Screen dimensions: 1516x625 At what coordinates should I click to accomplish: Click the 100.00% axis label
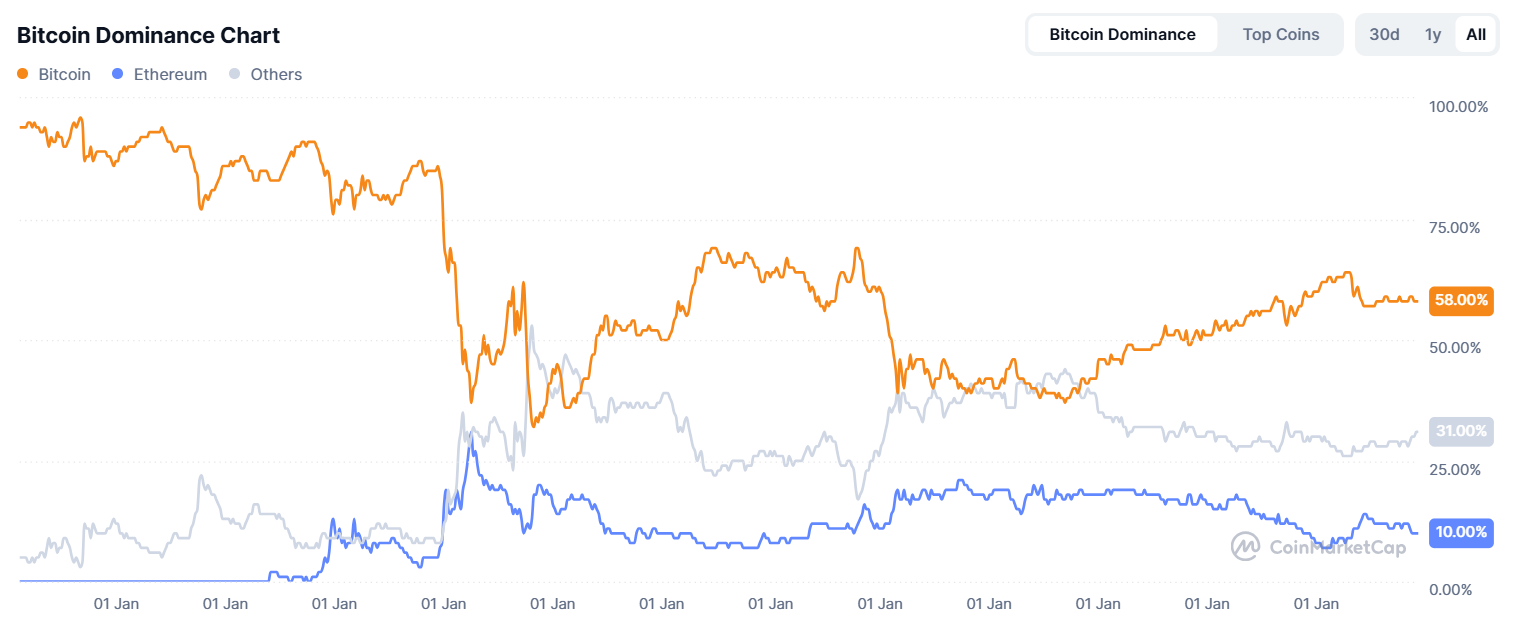click(x=1458, y=106)
